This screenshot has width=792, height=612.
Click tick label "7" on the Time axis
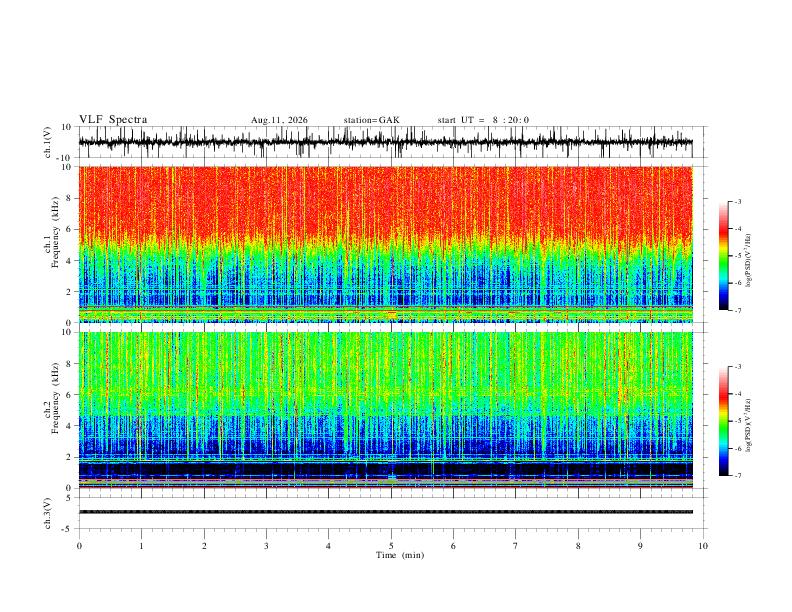516,546
